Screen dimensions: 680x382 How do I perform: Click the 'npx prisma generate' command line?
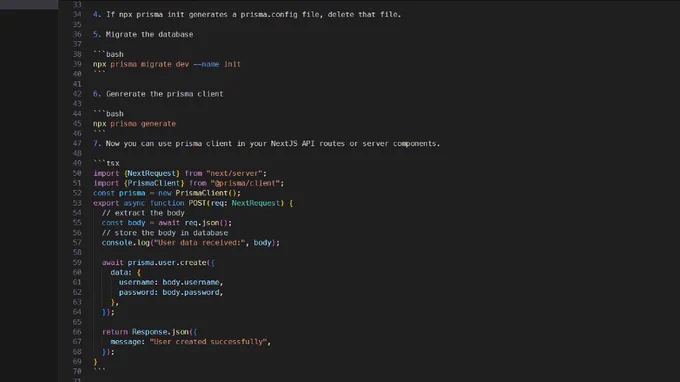pyautogui.click(x=134, y=124)
